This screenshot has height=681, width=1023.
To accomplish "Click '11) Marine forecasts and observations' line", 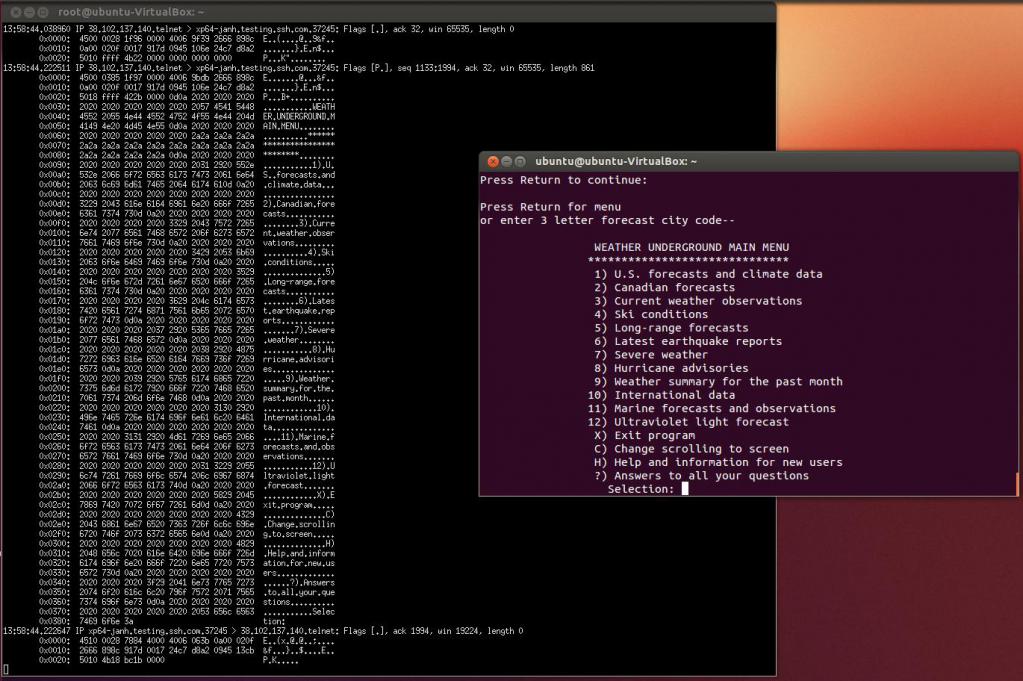I will point(712,408).
